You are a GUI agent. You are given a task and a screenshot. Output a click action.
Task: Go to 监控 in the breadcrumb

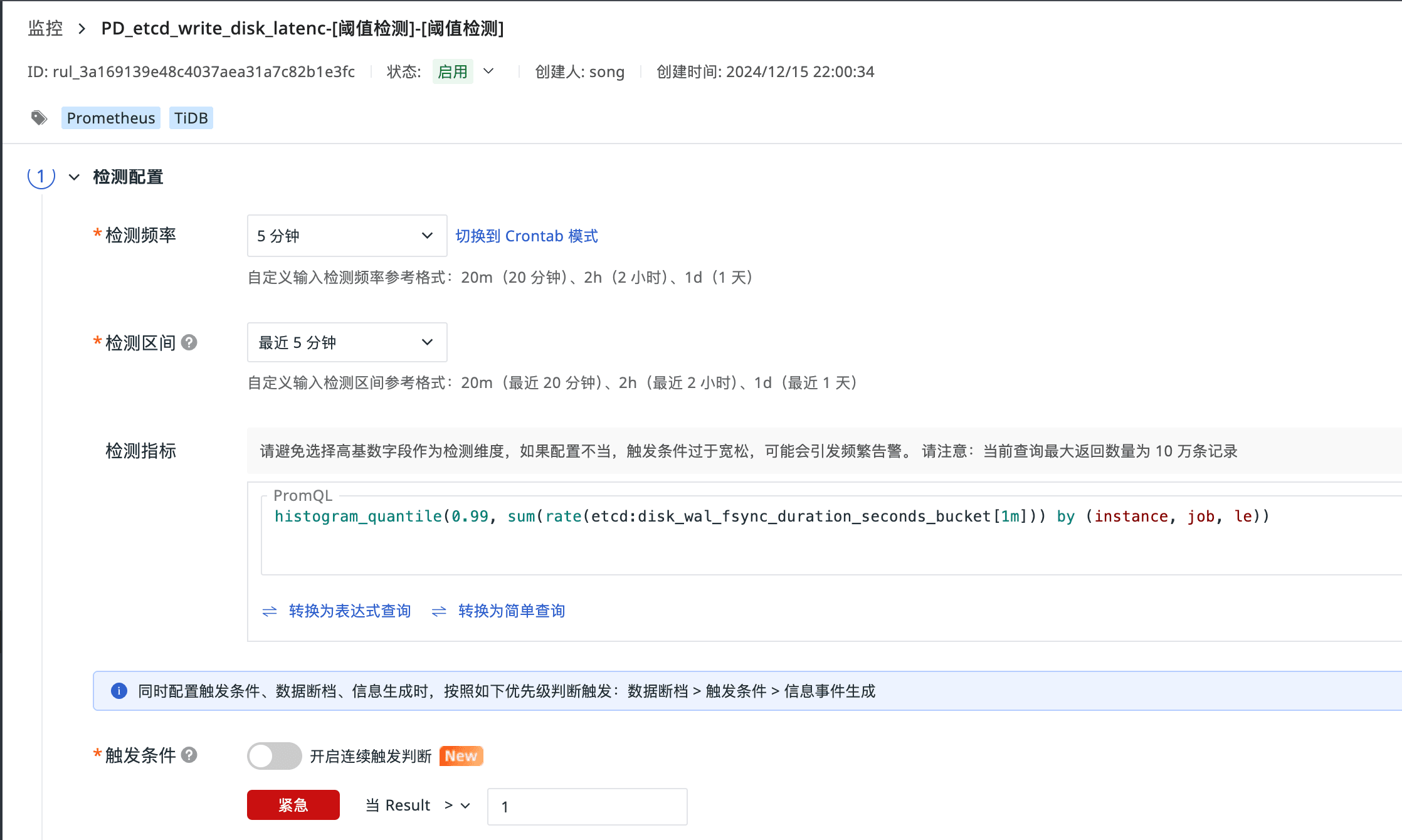click(45, 29)
